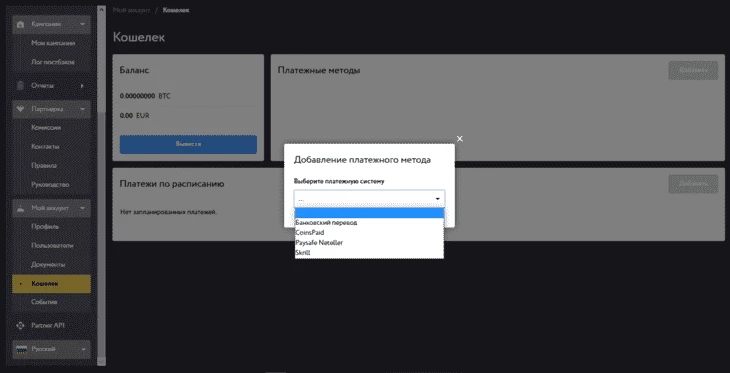Click the button in Платежные методы panel
This screenshot has height=373, width=730.
[x=693, y=70]
